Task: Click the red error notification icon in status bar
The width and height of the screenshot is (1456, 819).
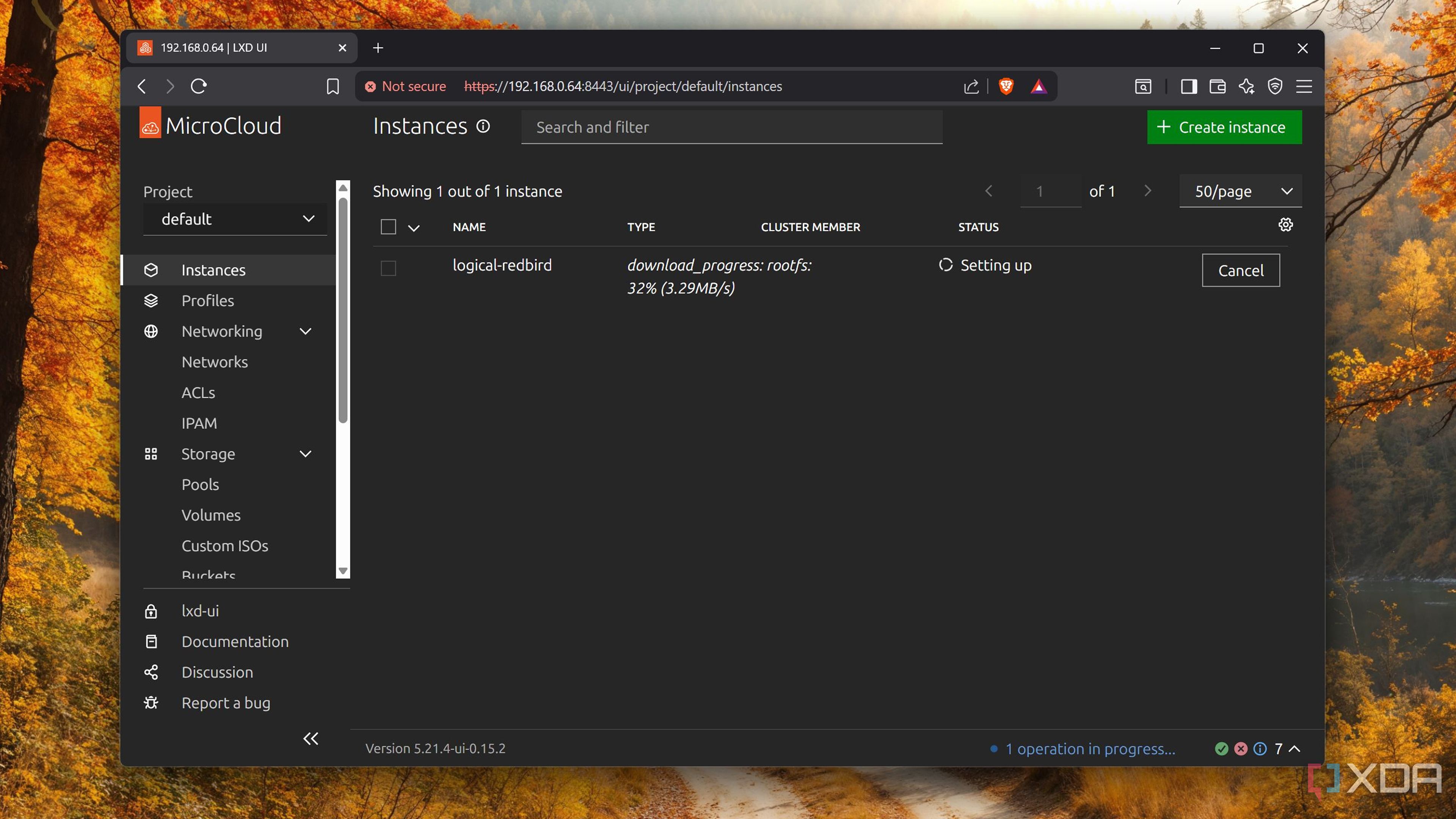Action: pyautogui.click(x=1241, y=749)
